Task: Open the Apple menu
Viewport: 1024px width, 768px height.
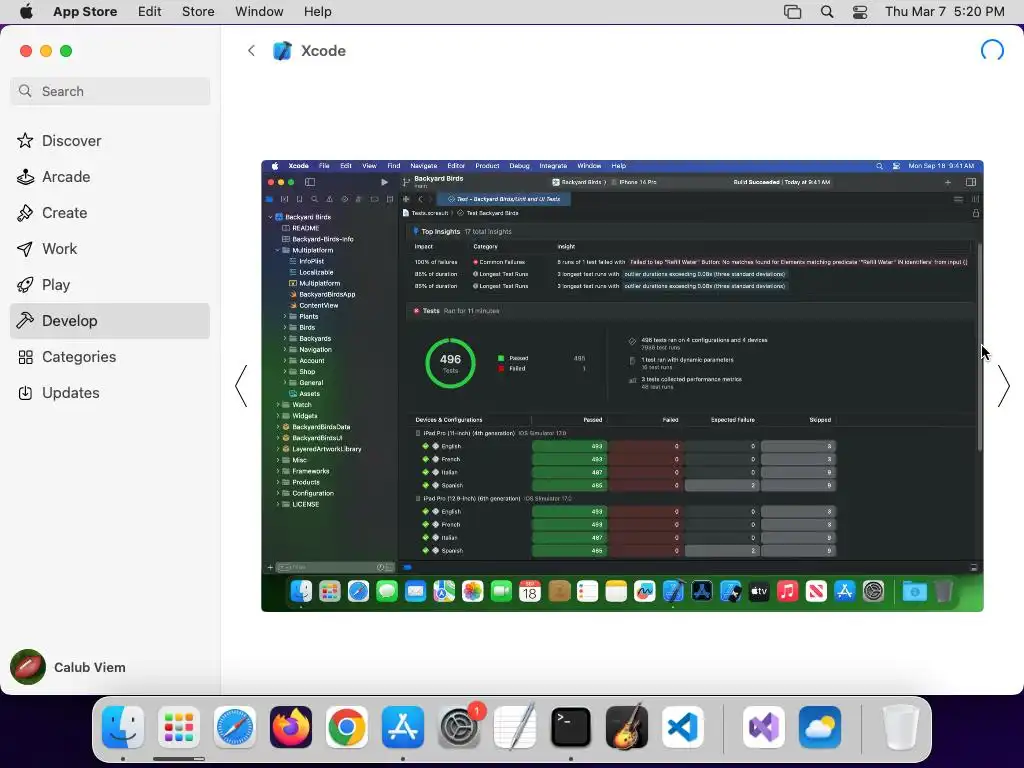Action: [x=26, y=12]
